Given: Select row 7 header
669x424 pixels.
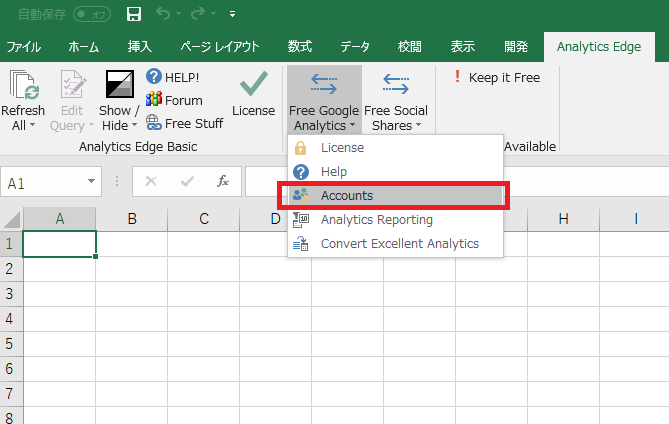Looking at the screenshot, I should (x=11, y=394).
